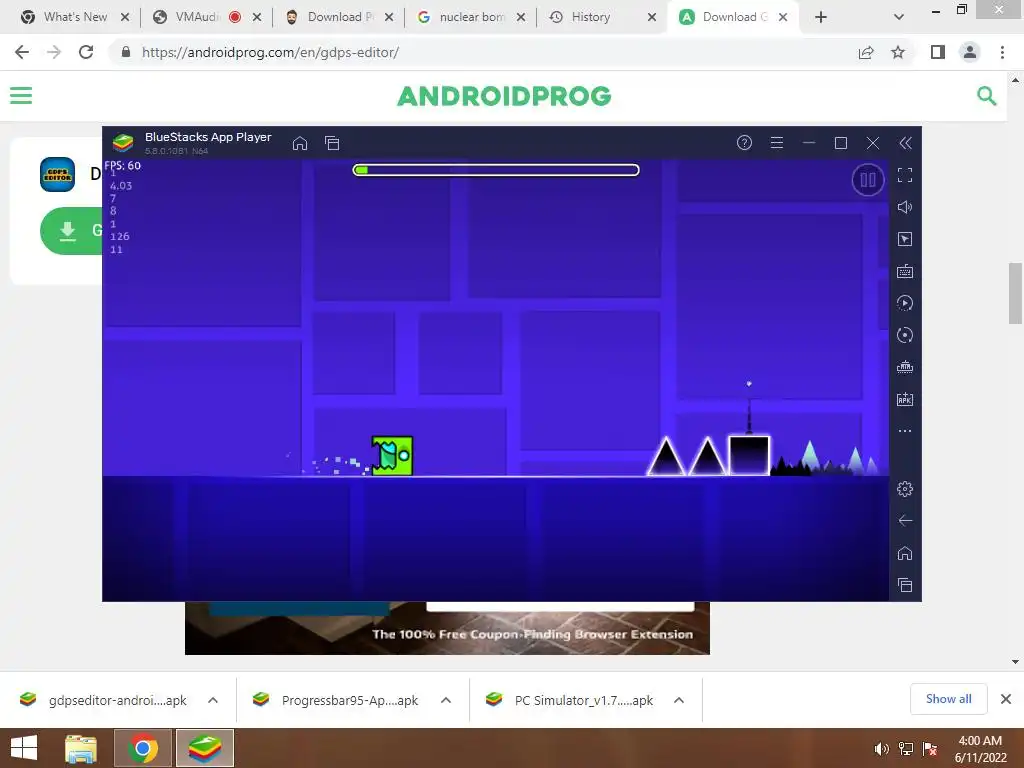
Task: Click the coupon browser extension ad banner
Action: (447, 628)
